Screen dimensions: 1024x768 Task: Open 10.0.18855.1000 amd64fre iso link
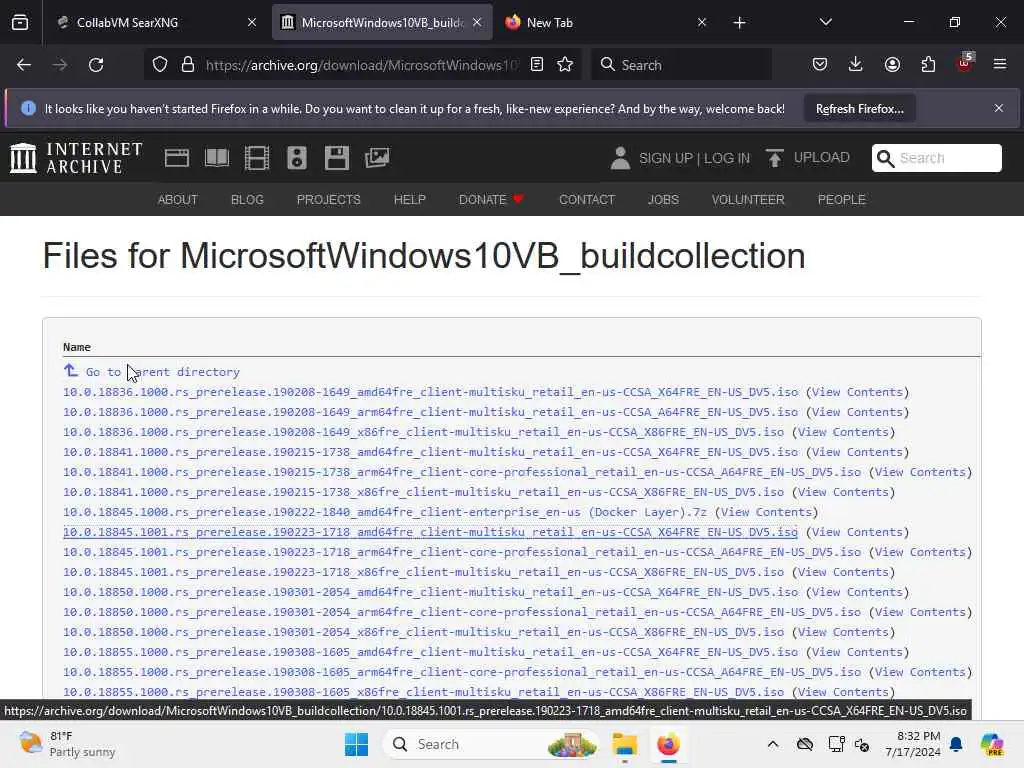pos(430,652)
